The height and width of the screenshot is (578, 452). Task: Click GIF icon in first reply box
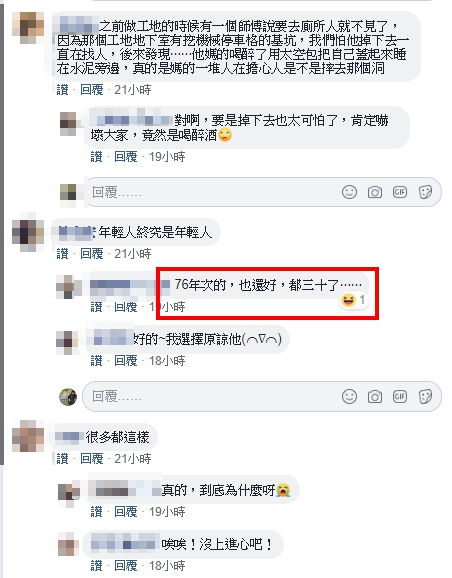[400, 192]
